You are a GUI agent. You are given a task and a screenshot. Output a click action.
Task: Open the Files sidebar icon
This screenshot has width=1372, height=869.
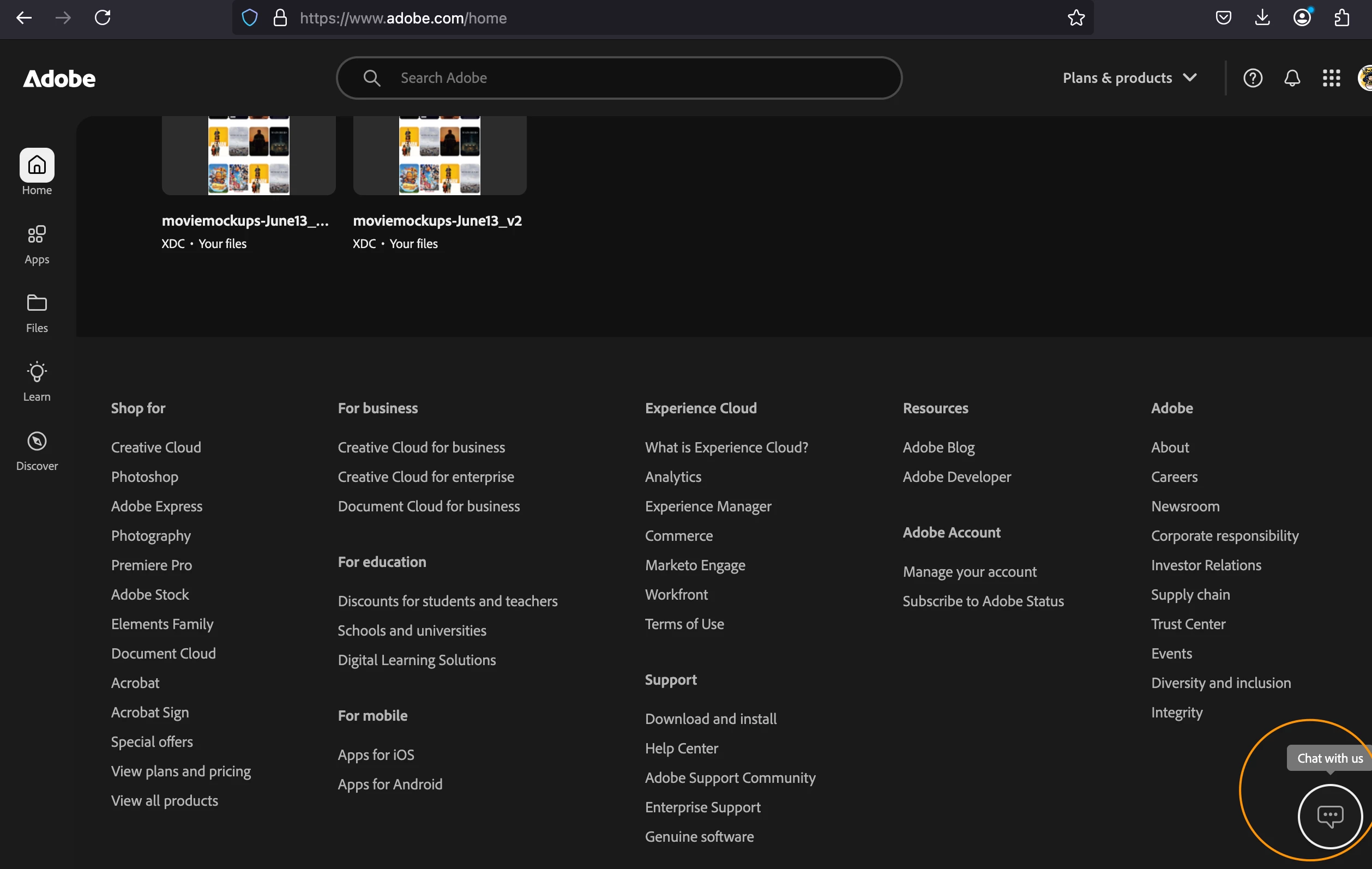pos(37,303)
